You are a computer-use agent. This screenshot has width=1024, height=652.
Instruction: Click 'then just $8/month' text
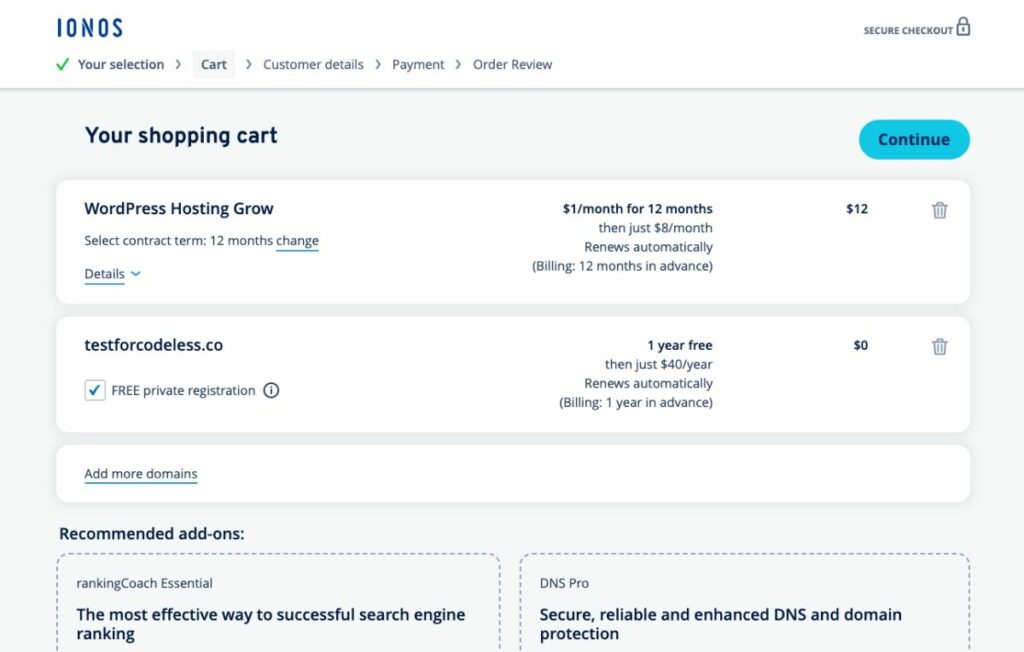(x=655, y=228)
